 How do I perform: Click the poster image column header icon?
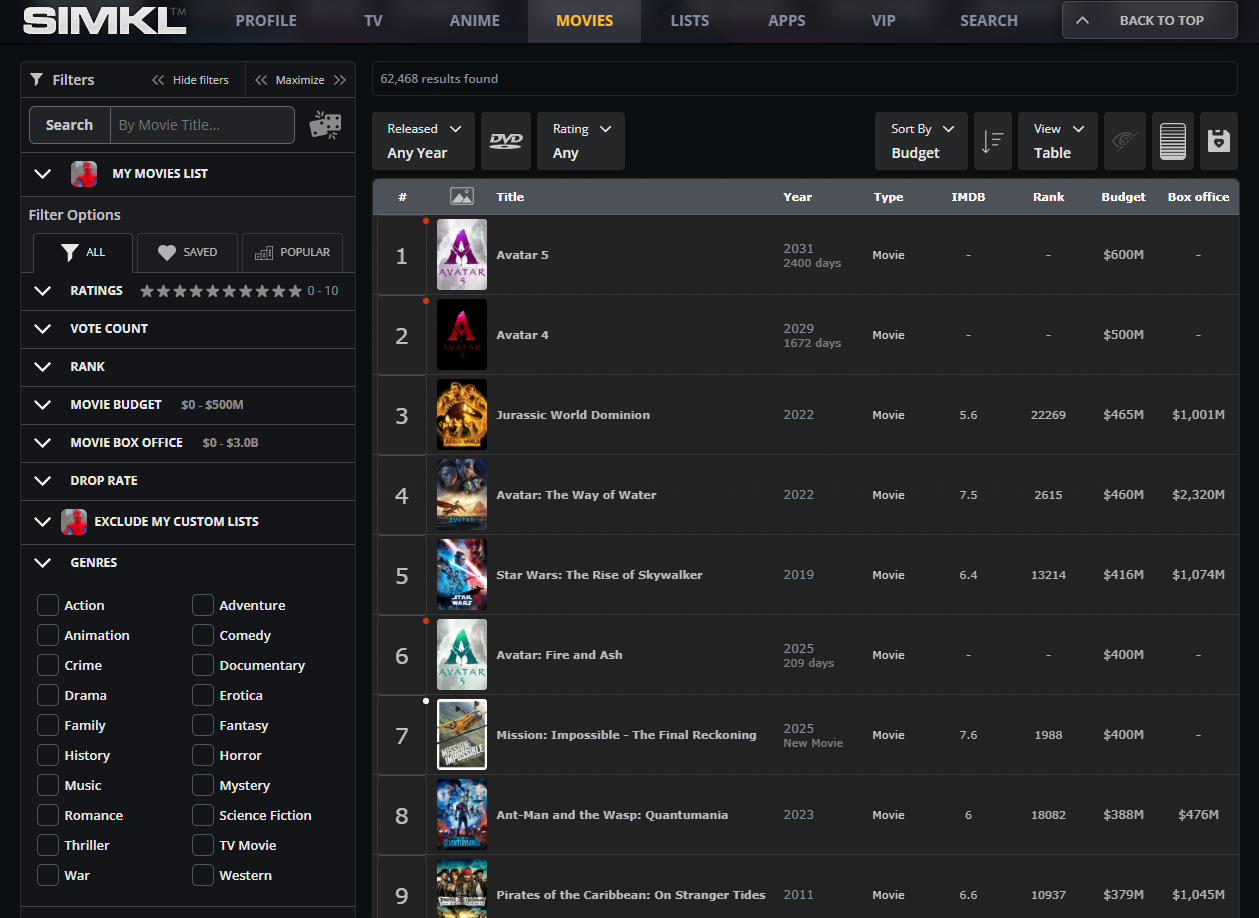(461, 197)
